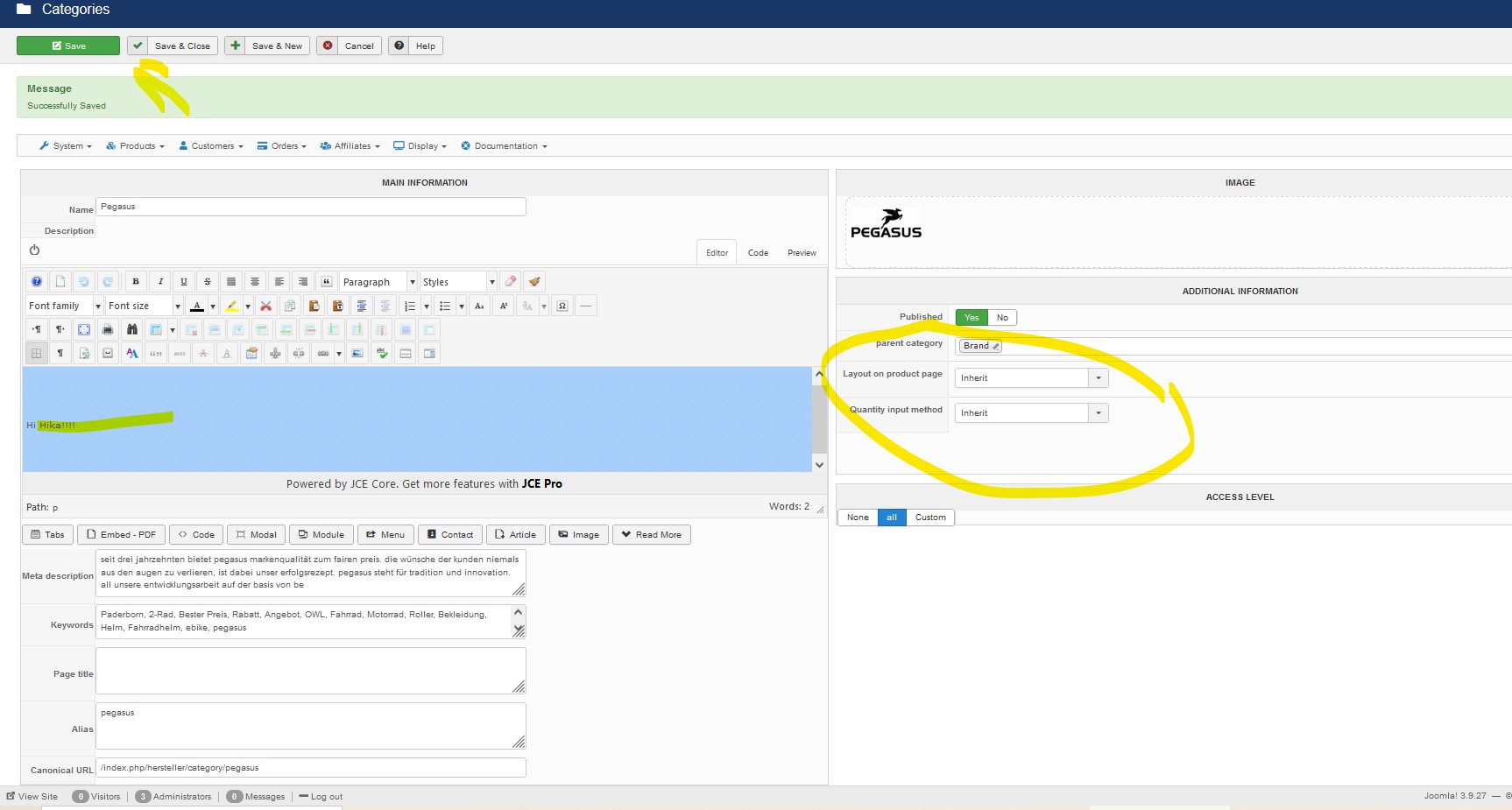The height and width of the screenshot is (810, 1512).
Task: Toggle visible paragraph characters in the editor
Action: point(60,353)
